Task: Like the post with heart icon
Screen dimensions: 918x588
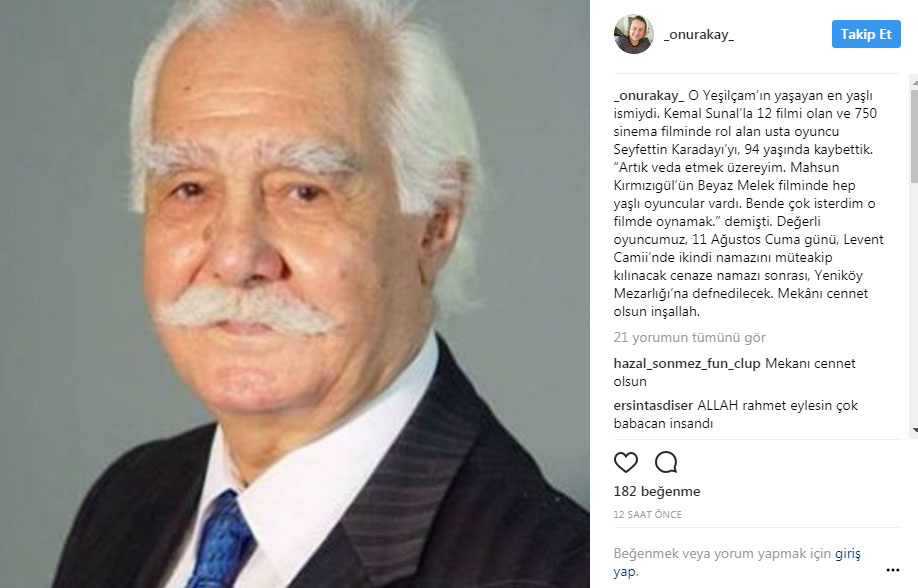Action: [625, 462]
